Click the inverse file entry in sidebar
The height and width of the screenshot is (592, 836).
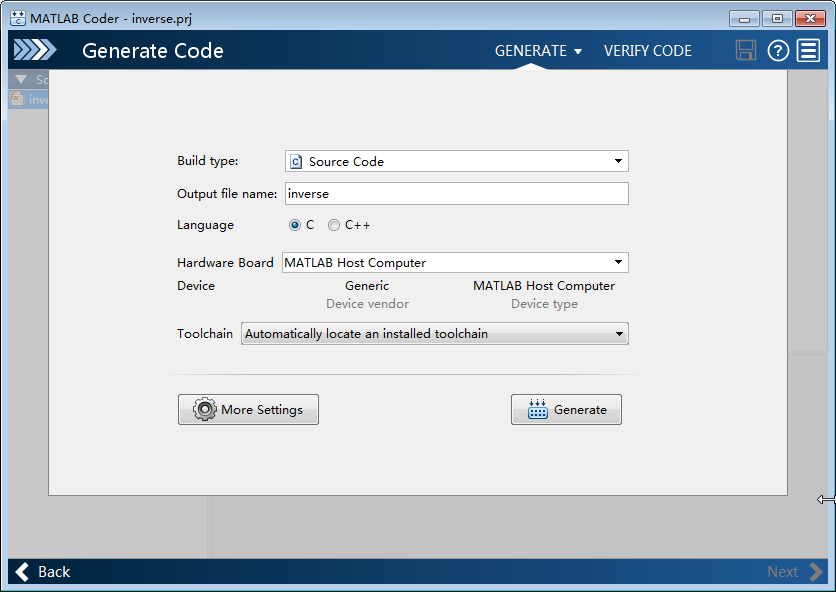tap(29, 100)
